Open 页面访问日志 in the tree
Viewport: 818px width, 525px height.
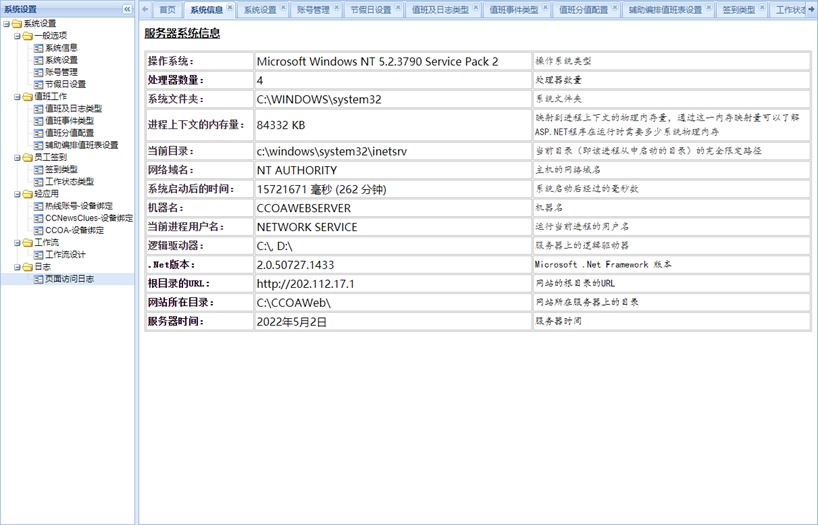point(69,279)
